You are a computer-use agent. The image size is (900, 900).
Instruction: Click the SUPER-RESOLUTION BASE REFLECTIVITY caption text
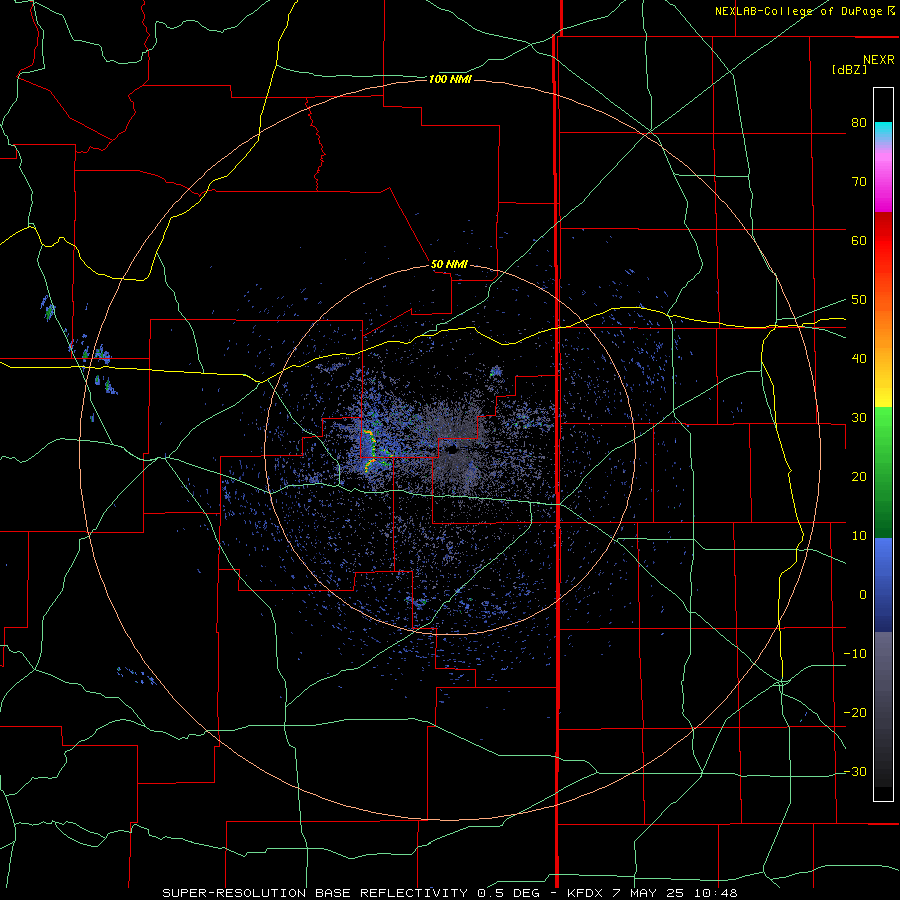315,893
